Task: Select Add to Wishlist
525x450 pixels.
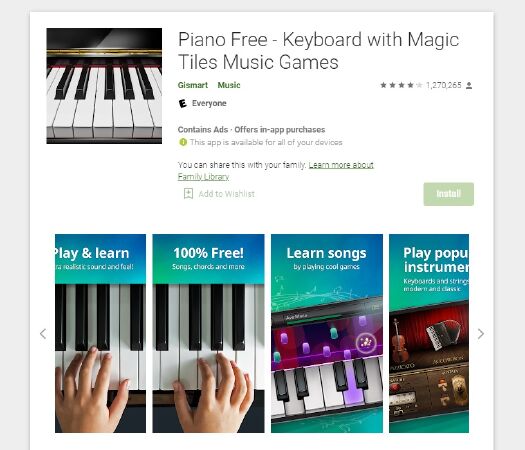Action: [x=227, y=194]
